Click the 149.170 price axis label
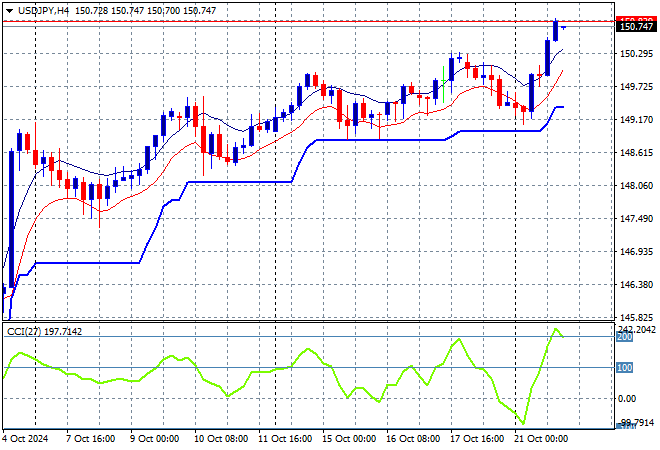The height and width of the screenshot is (450, 660). [637, 120]
